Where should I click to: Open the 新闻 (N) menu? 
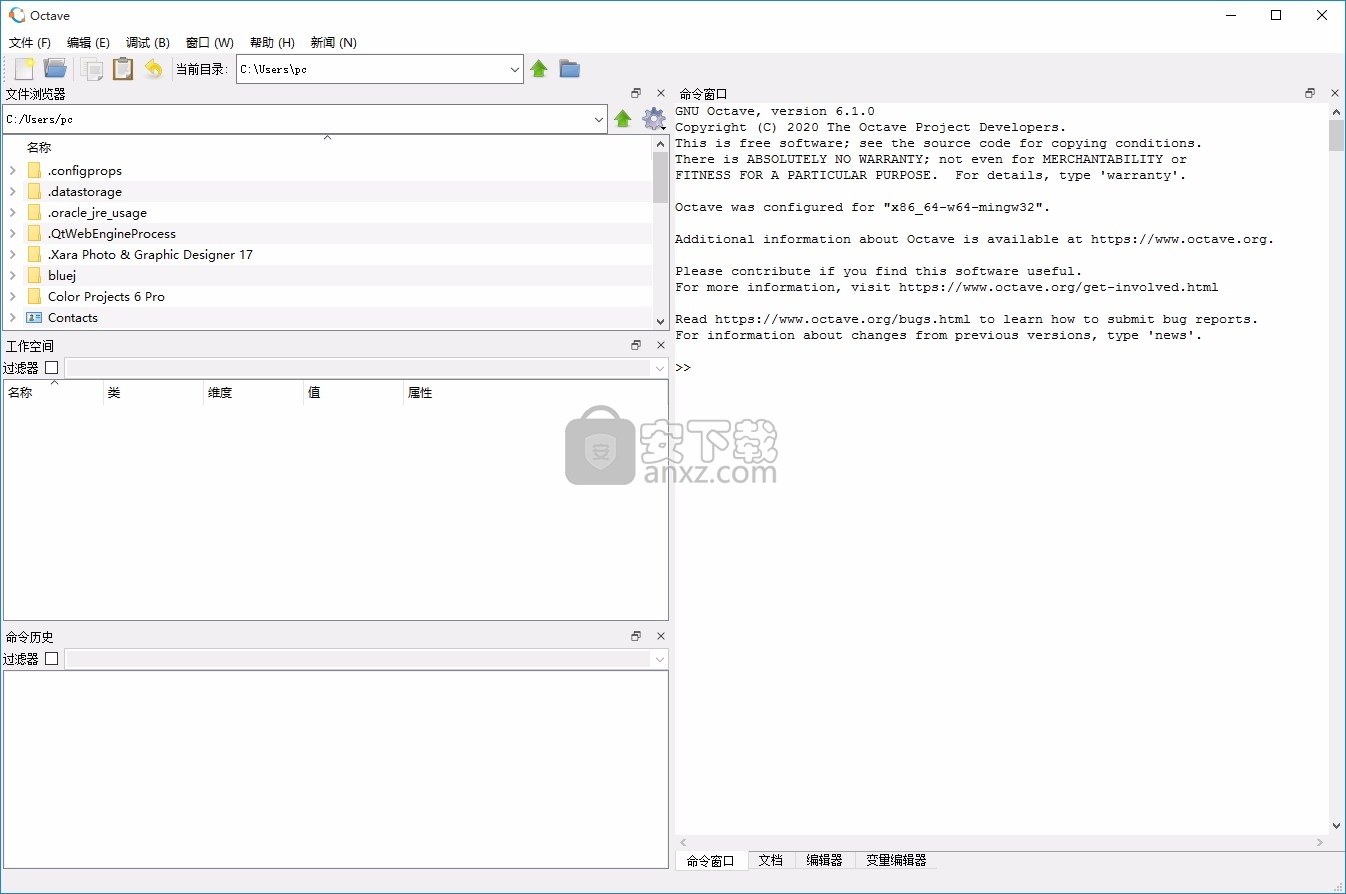(333, 42)
